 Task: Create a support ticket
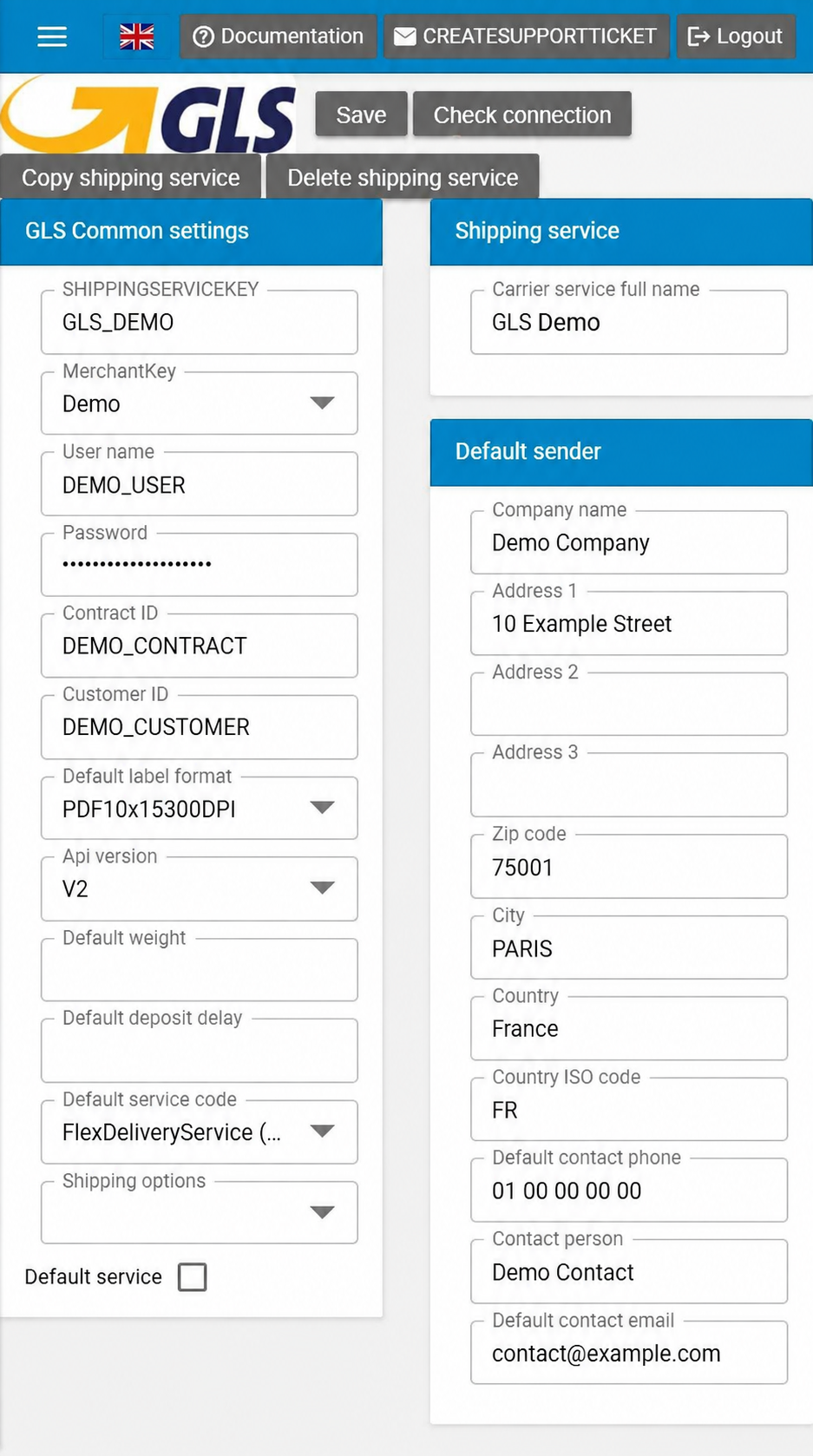click(x=526, y=36)
